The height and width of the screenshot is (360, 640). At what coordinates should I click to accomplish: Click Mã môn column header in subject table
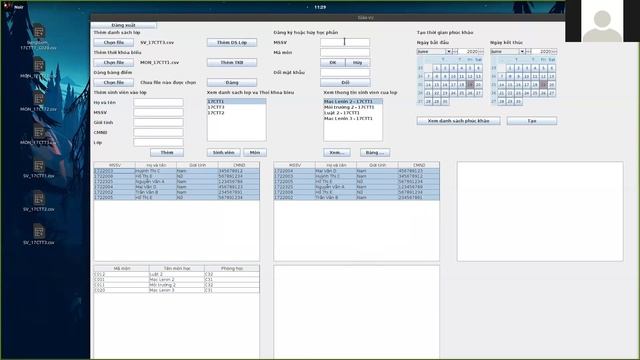tap(122, 269)
